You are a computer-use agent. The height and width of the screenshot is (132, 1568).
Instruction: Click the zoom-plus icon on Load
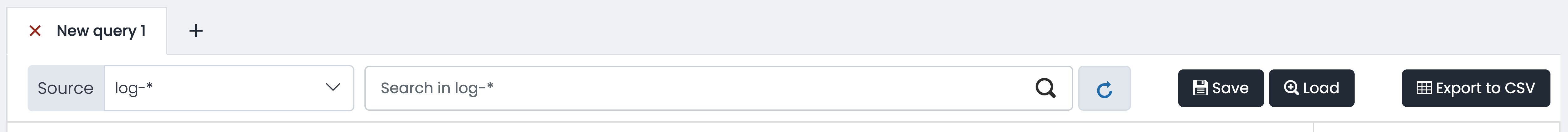point(1290,88)
